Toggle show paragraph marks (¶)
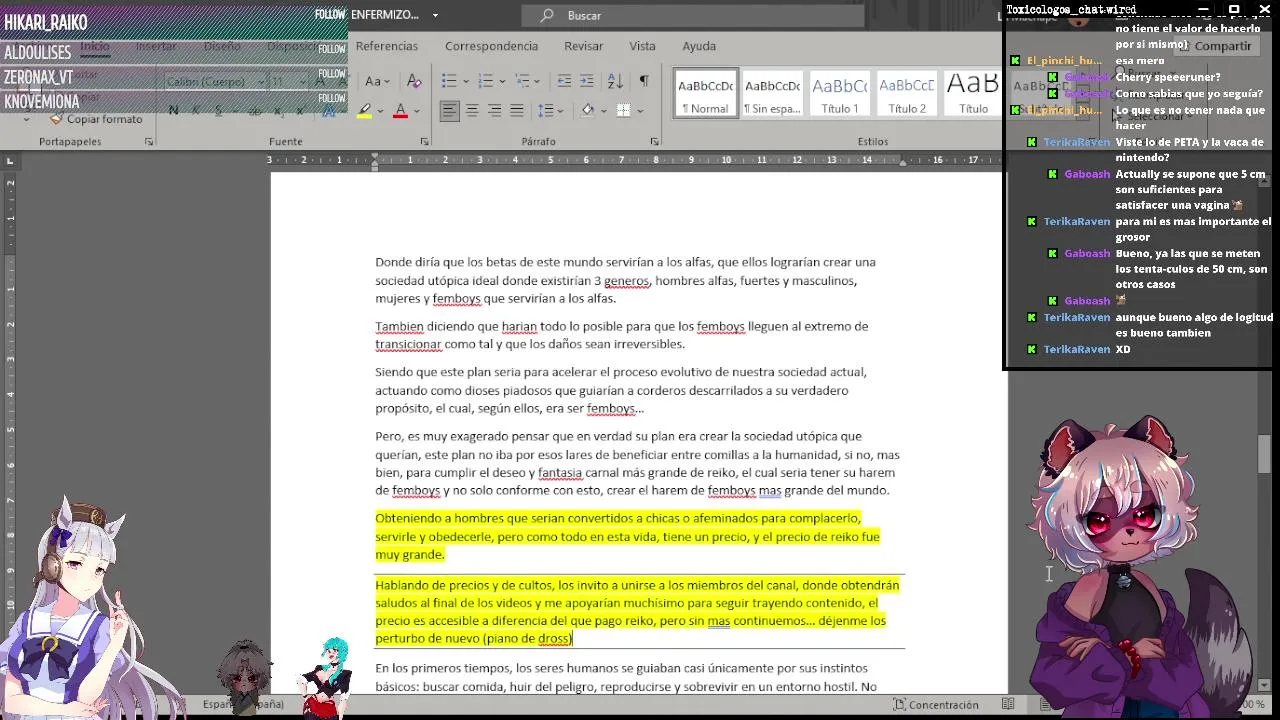This screenshot has width=1280, height=720. tap(643, 81)
